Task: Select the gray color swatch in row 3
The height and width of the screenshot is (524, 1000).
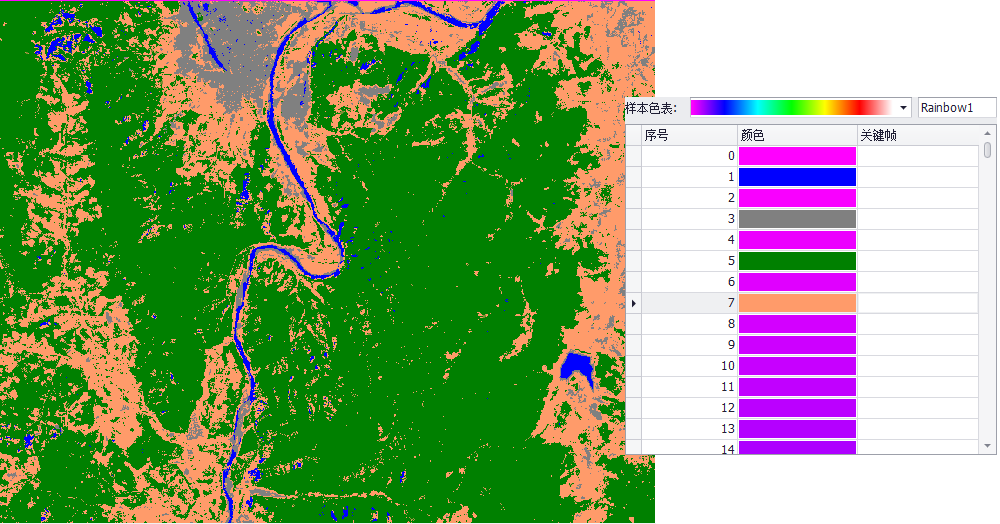Action: point(797,219)
